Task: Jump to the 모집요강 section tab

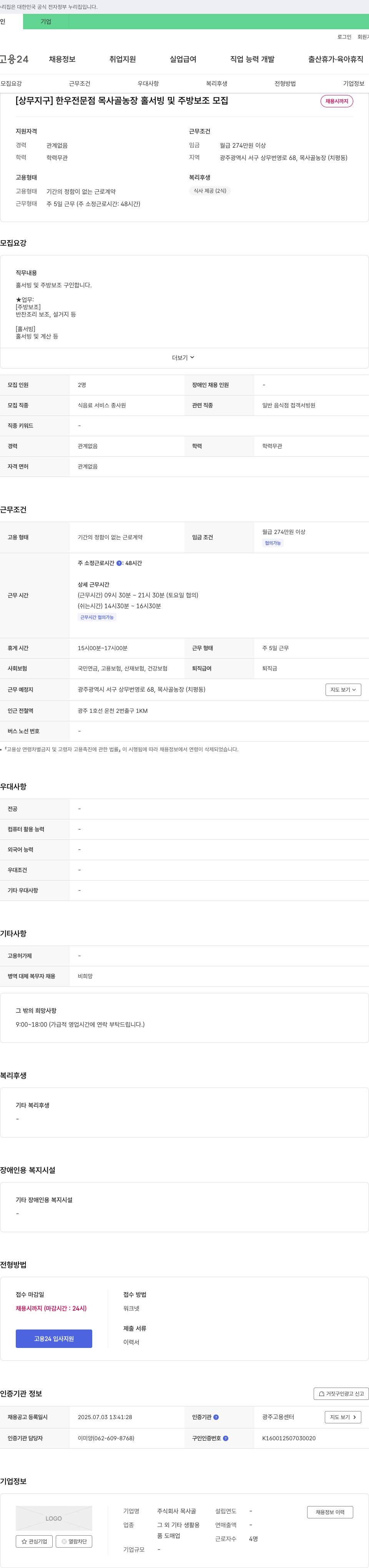Action: tap(11, 83)
